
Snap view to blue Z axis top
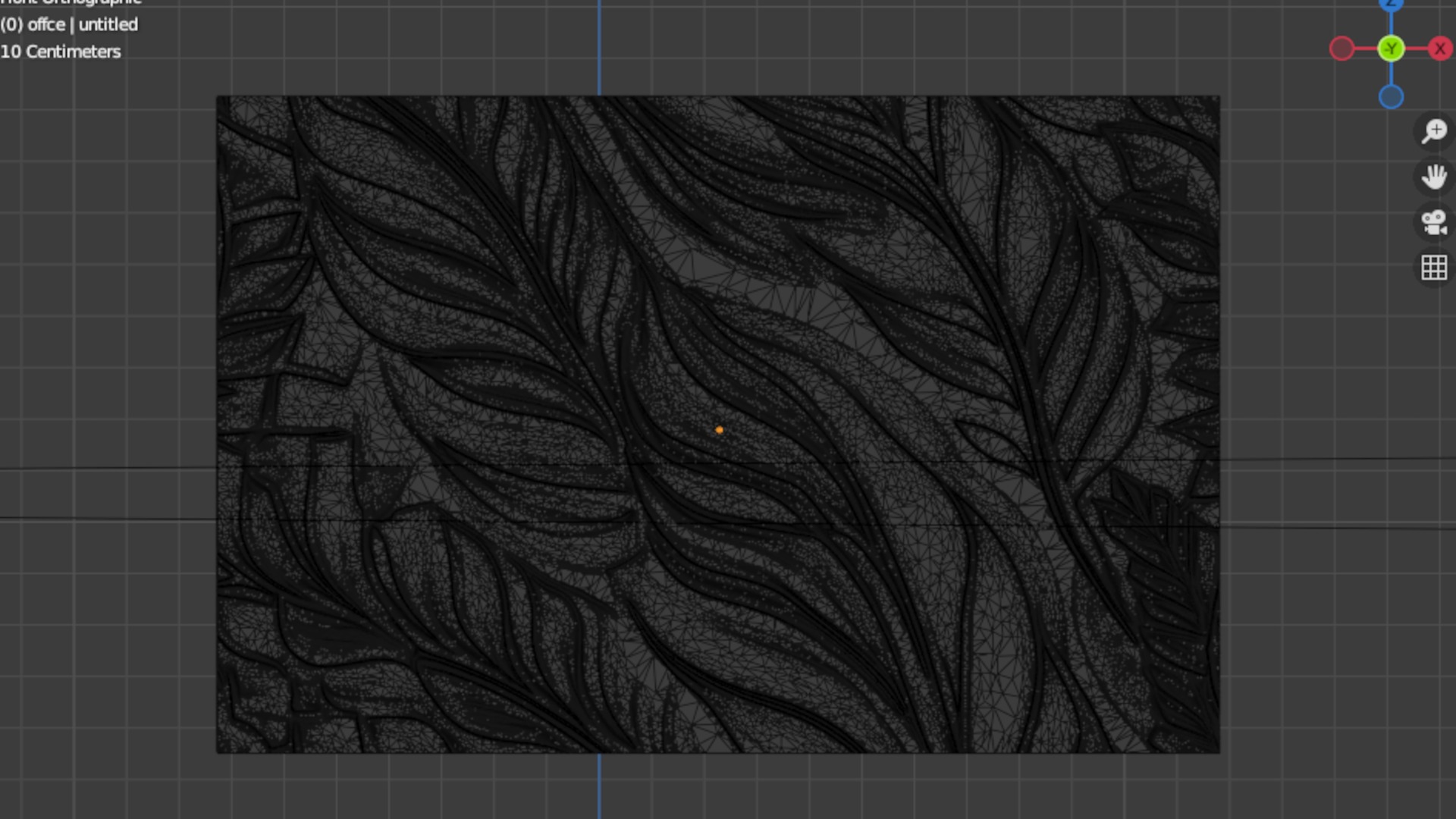pos(1391,4)
